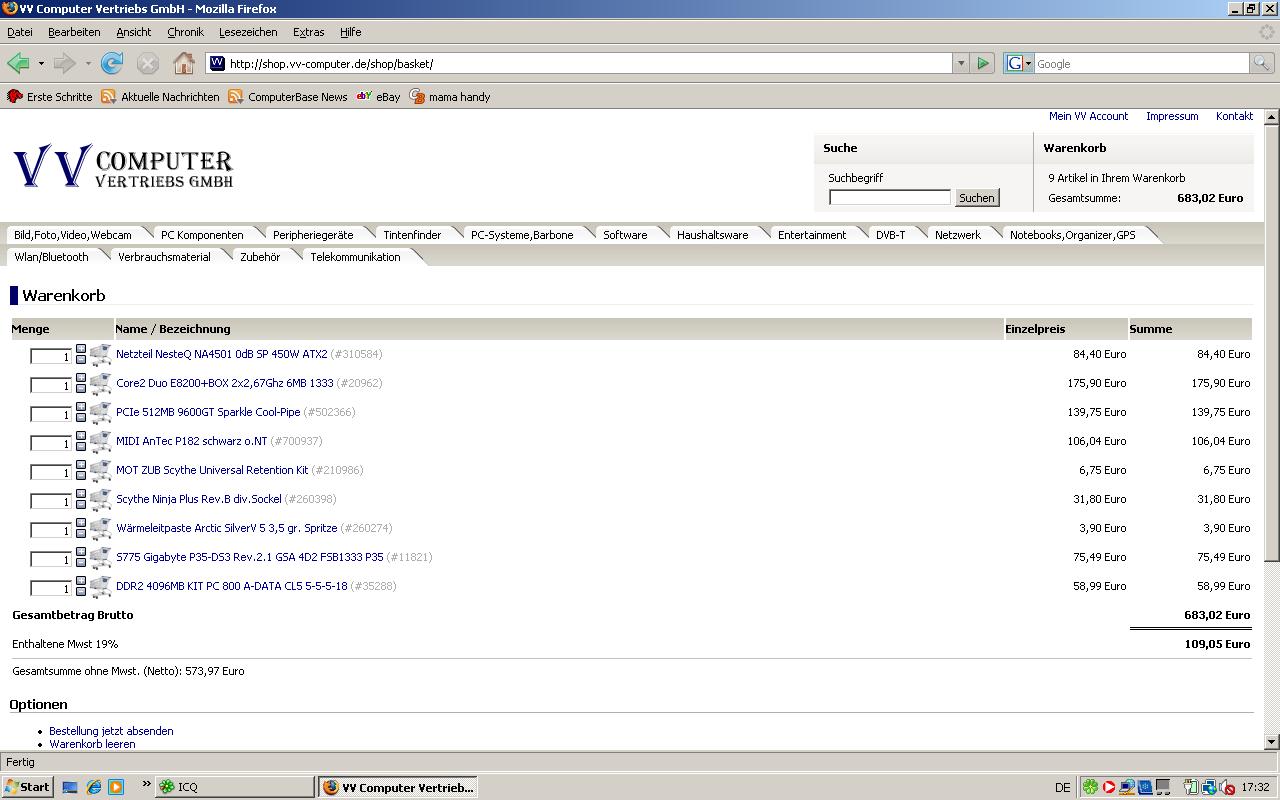Image resolution: width=1280 pixels, height=800 pixels.
Task: Switch to the ICQ taskbar window
Action: 234,787
